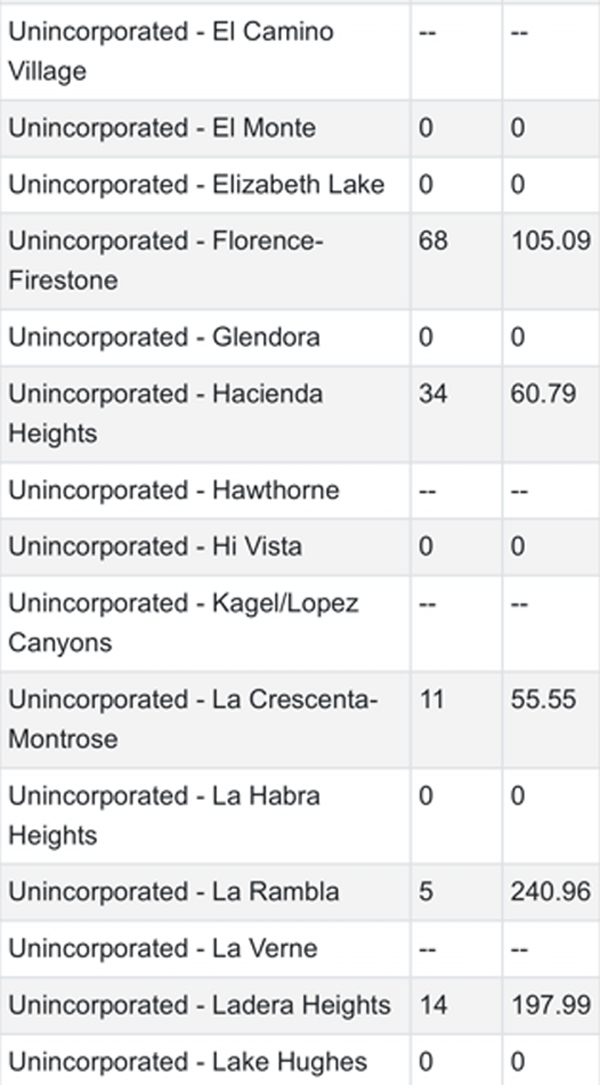The image size is (600, 1085).
Task: Click the 240.96 rate value
Action: (551, 892)
